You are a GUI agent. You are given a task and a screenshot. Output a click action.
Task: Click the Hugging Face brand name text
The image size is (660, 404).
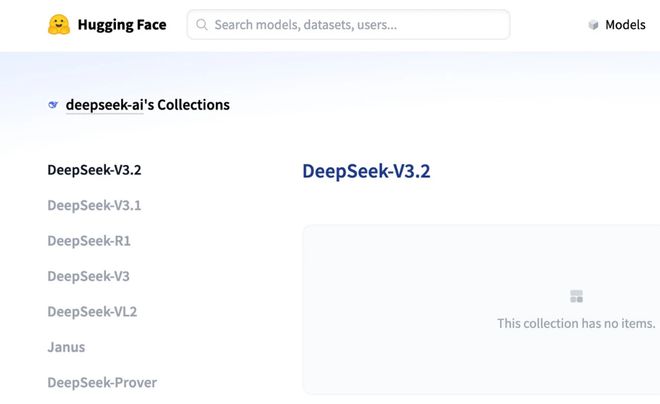pyautogui.click(x=123, y=25)
